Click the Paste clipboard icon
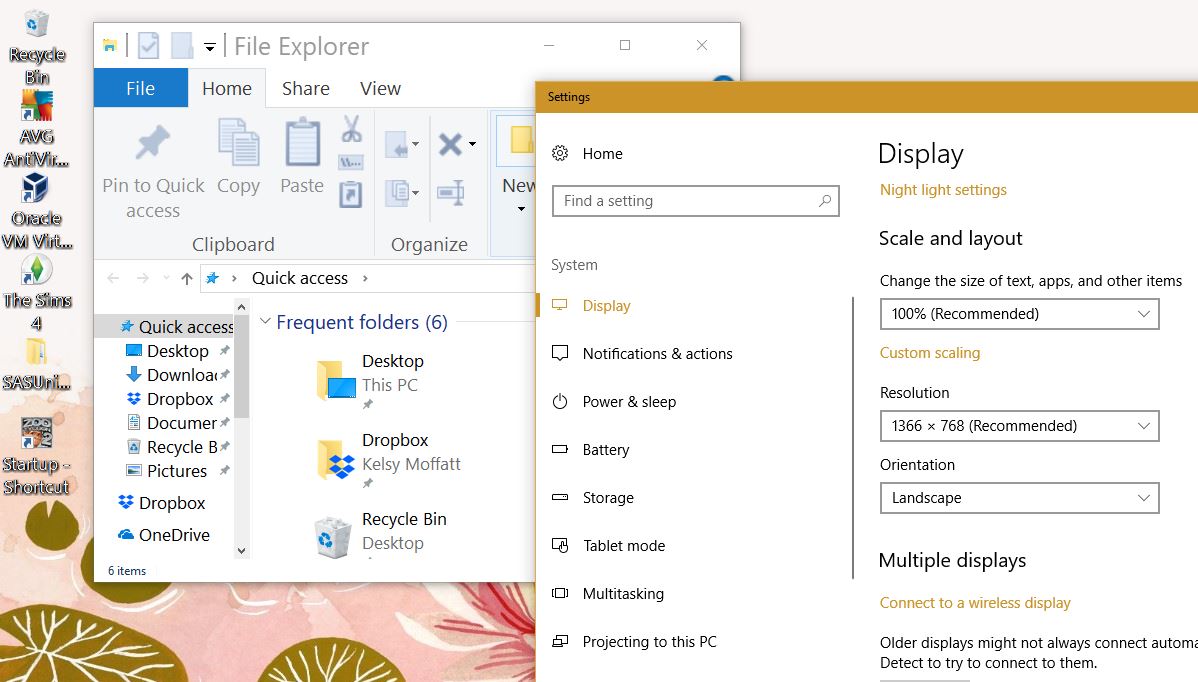 point(302,144)
